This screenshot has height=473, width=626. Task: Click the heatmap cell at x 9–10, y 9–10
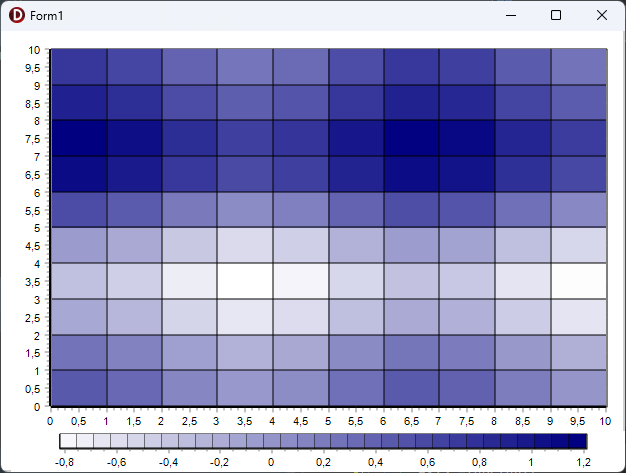tap(579, 67)
